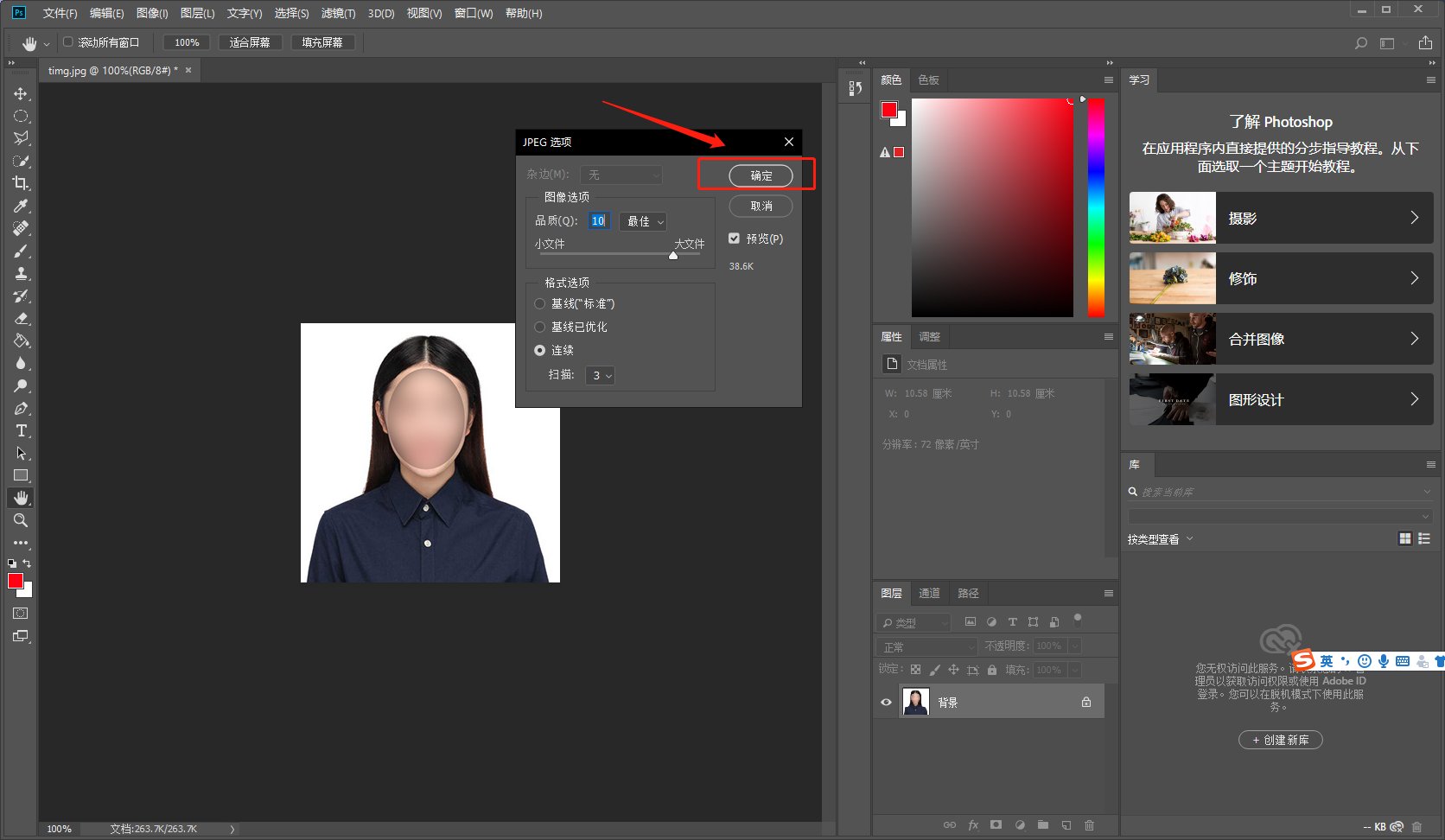Screen dimensions: 1445x840
Task: Select the Pen tool
Action: [21, 408]
